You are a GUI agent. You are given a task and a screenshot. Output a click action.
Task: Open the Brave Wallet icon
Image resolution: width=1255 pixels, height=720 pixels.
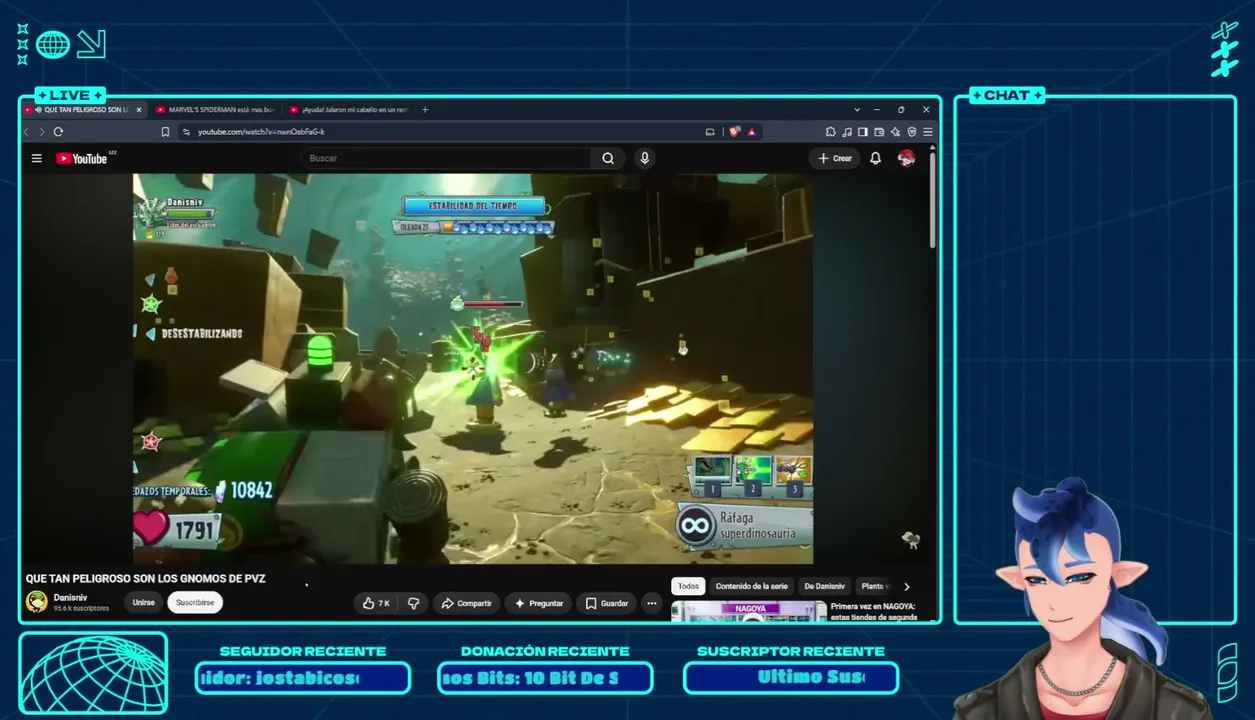879,132
